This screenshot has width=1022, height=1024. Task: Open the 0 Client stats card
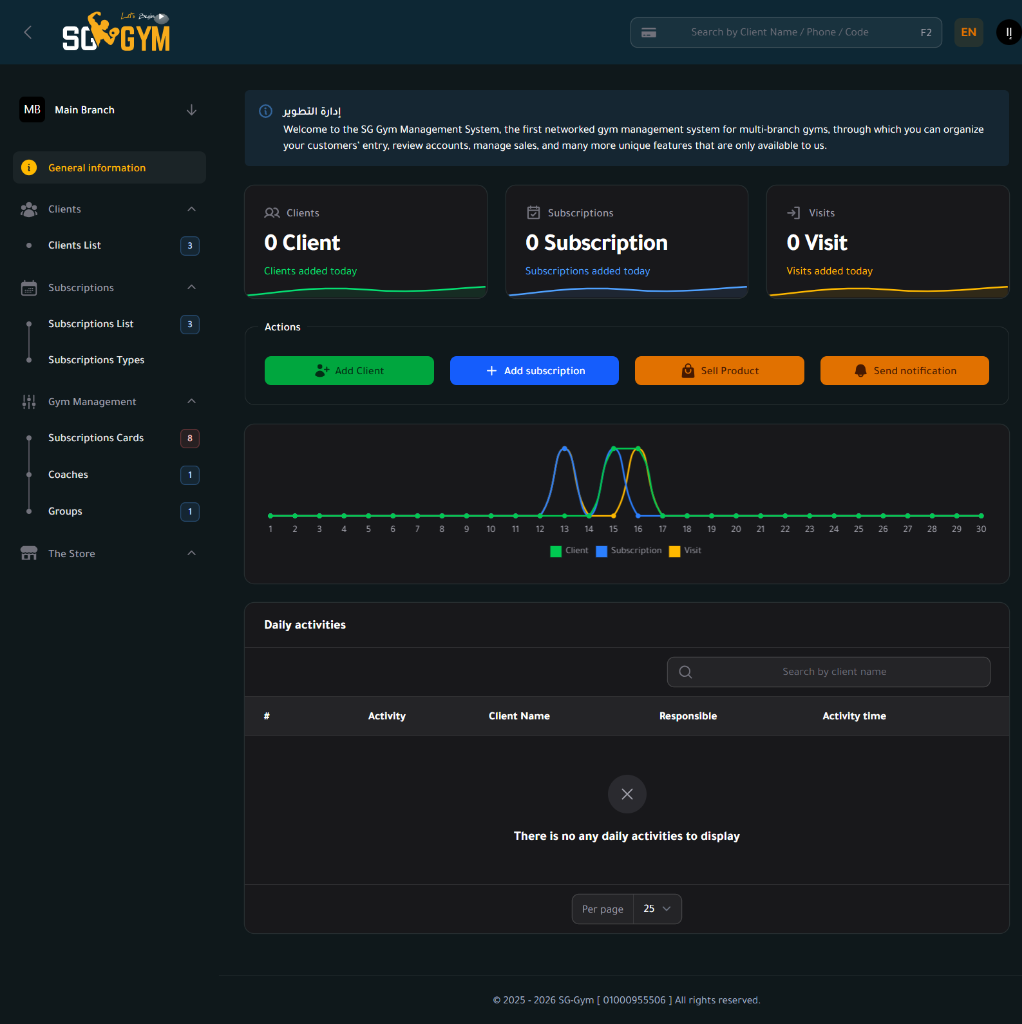coord(366,242)
